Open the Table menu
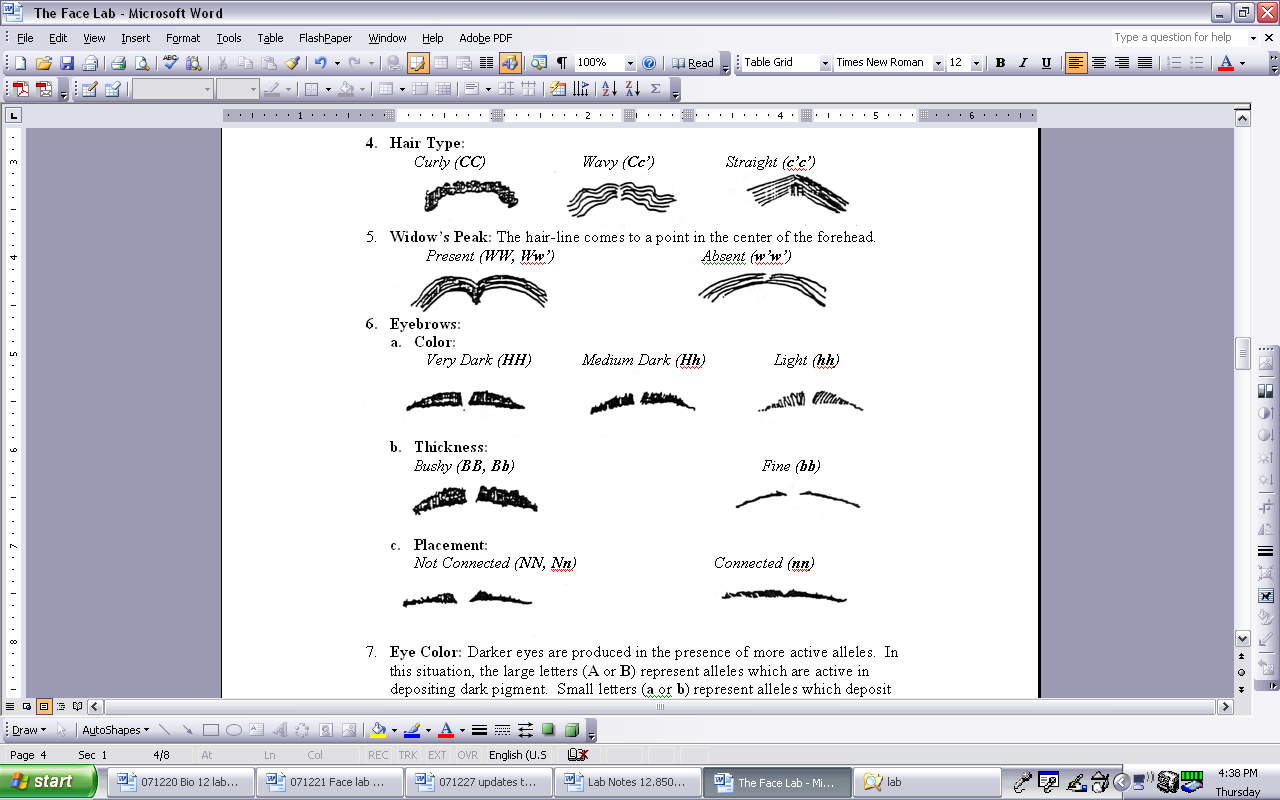Image resolution: width=1280 pixels, height=800 pixels. point(270,38)
